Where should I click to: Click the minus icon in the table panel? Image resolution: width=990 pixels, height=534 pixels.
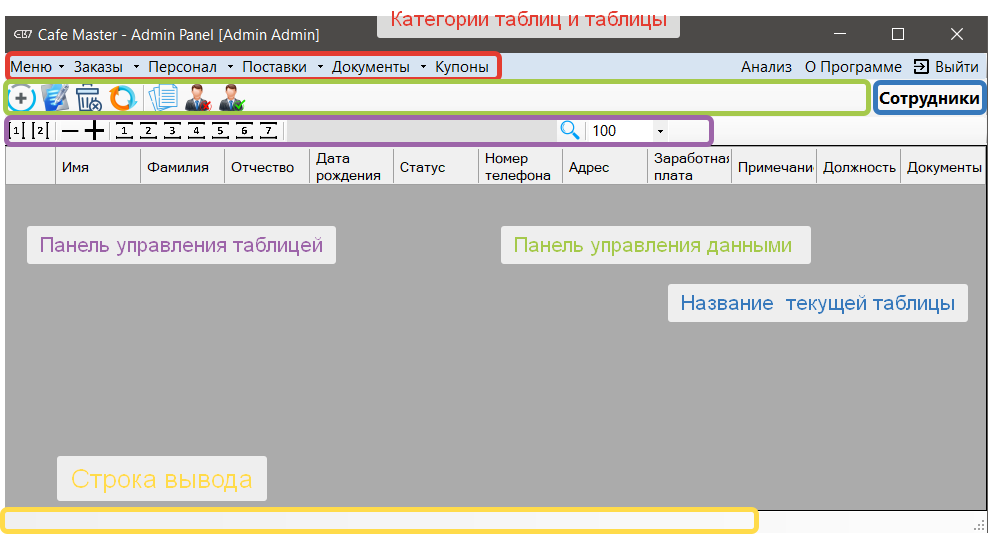click(70, 131)
